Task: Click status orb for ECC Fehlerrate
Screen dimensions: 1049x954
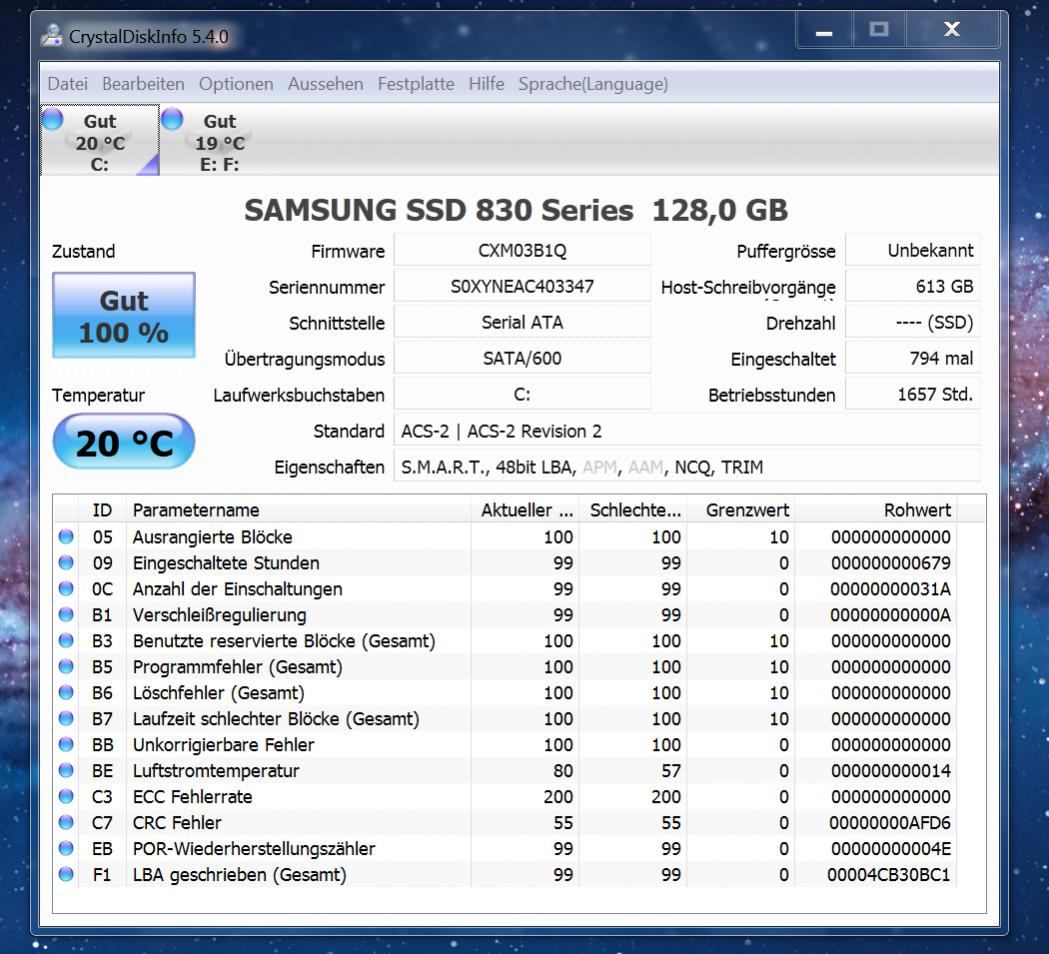Action: 66,796
